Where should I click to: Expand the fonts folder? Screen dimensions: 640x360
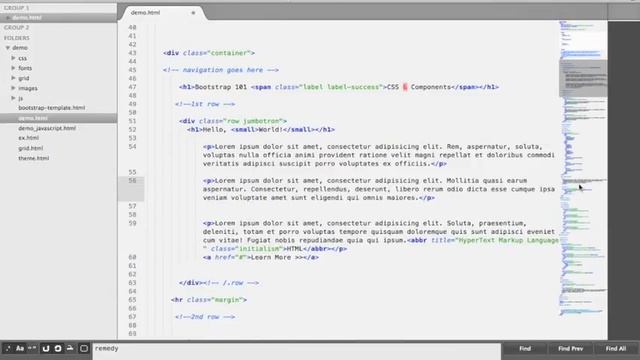pos(13,68)
